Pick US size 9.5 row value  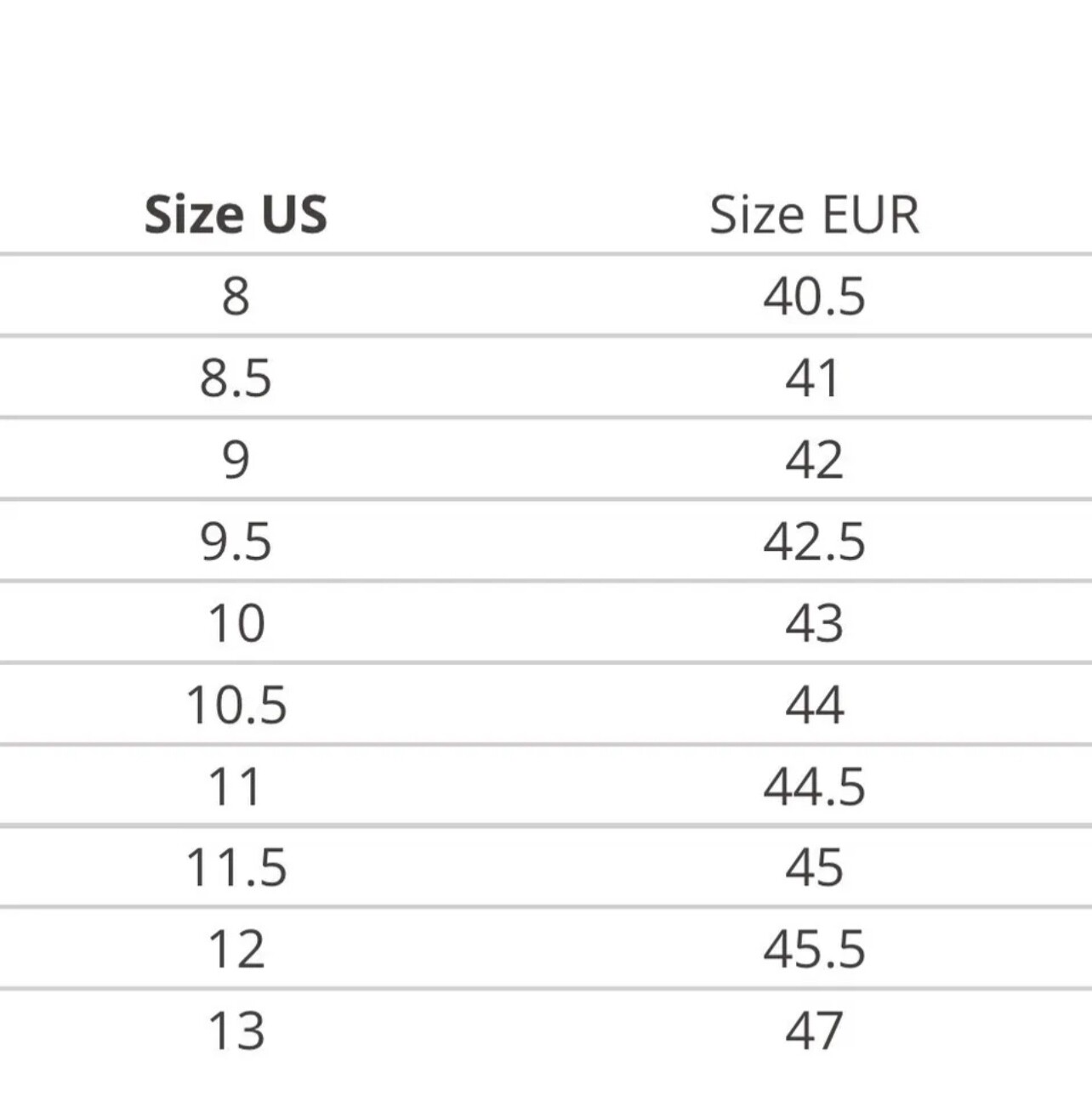pos(236,542)
